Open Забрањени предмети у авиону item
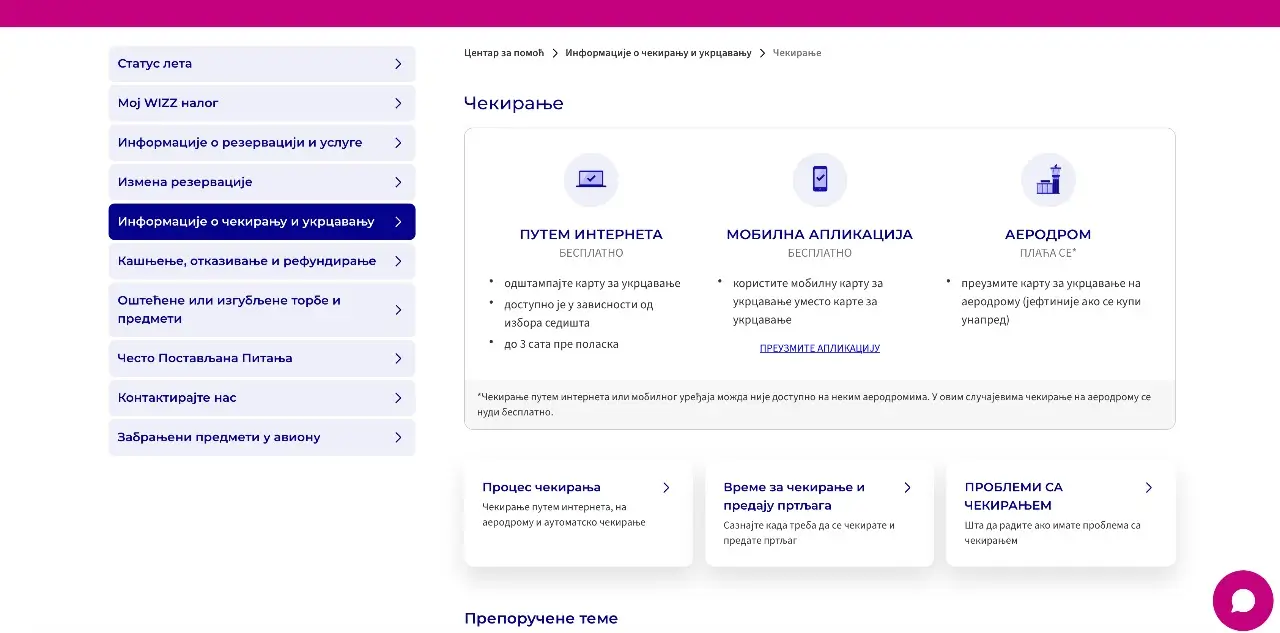Viewport: 1280px width, 633px height. [x=262, y=437]
